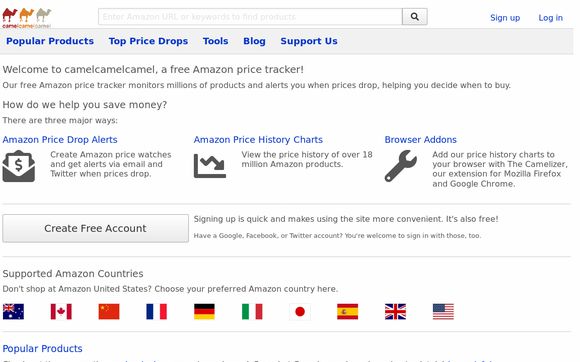Choose the Spain flag

tap(348, 312)
